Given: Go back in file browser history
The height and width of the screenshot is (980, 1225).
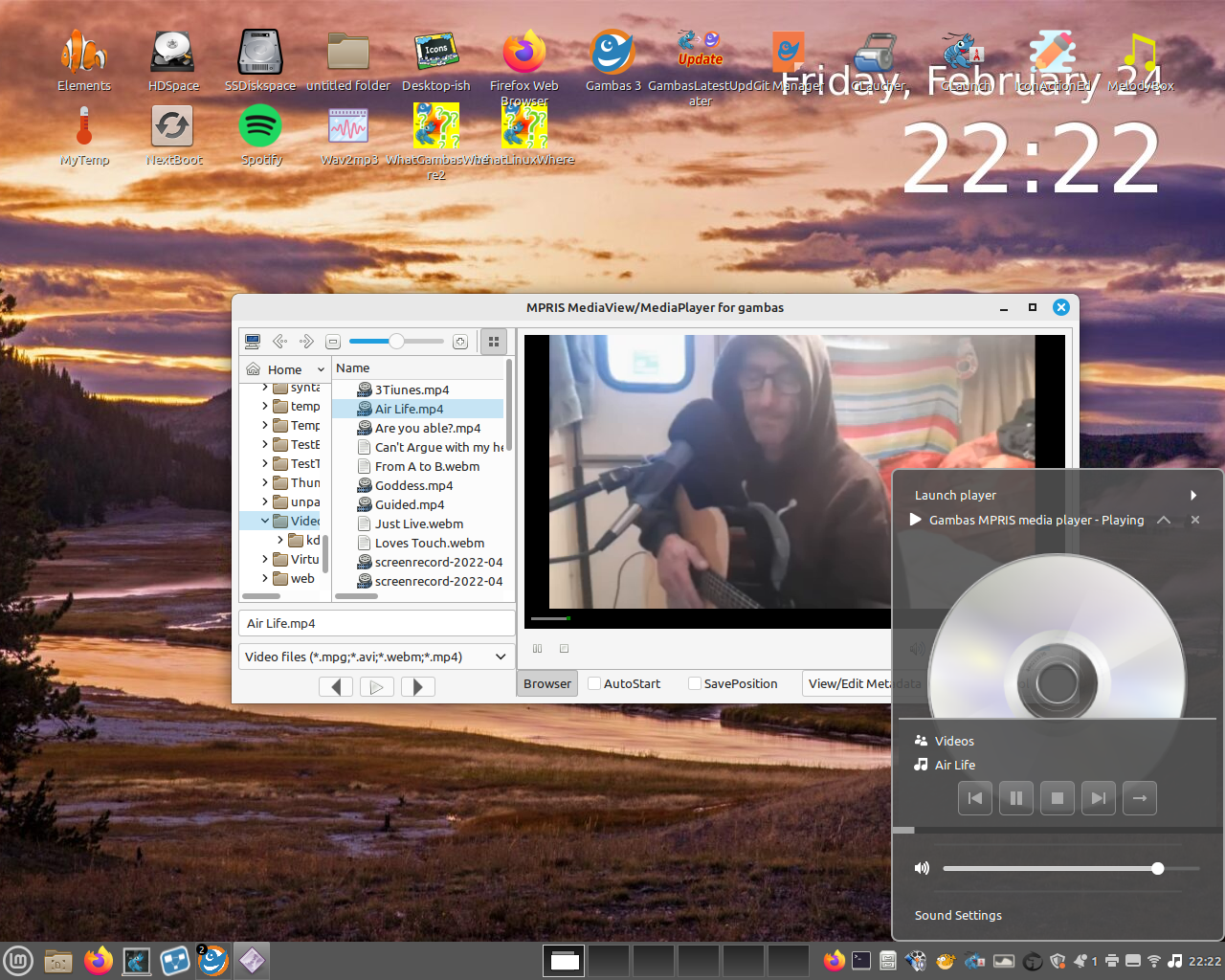Looking at the screenshot, I should (279, 342).
